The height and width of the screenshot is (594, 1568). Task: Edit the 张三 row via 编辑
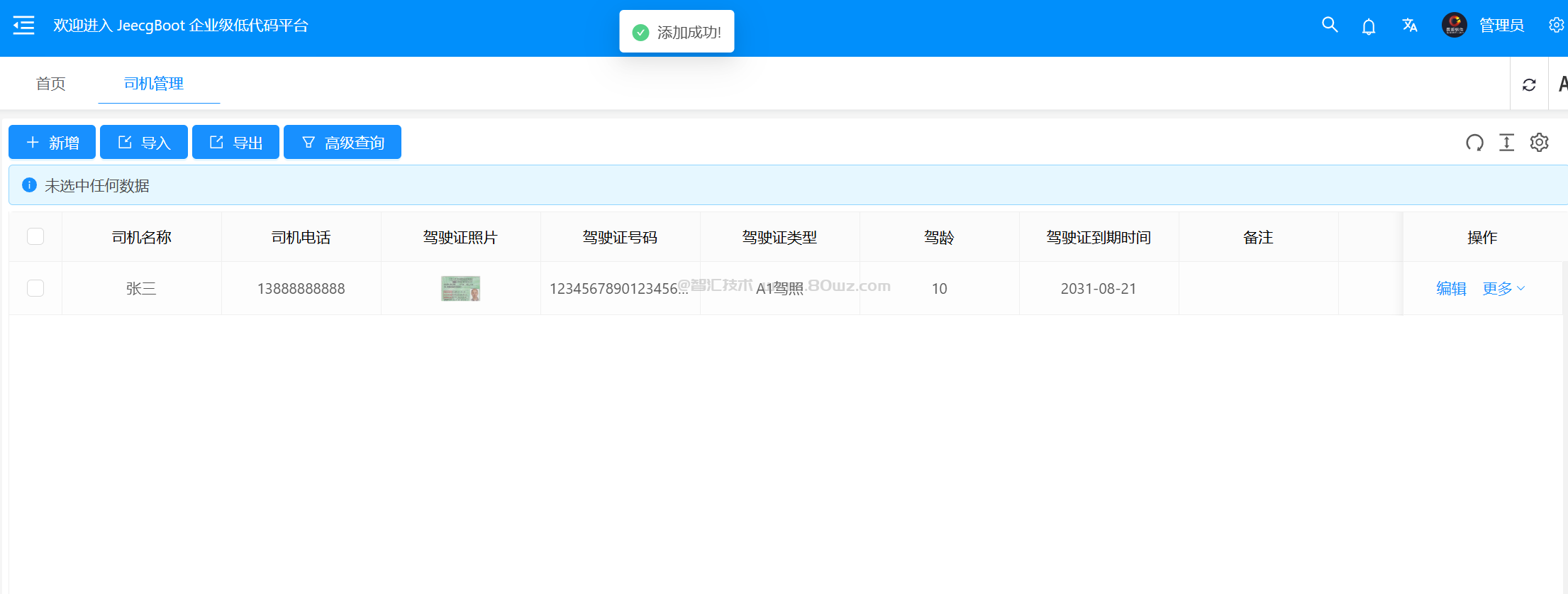pyautogui.click(x=1451, y=288)
